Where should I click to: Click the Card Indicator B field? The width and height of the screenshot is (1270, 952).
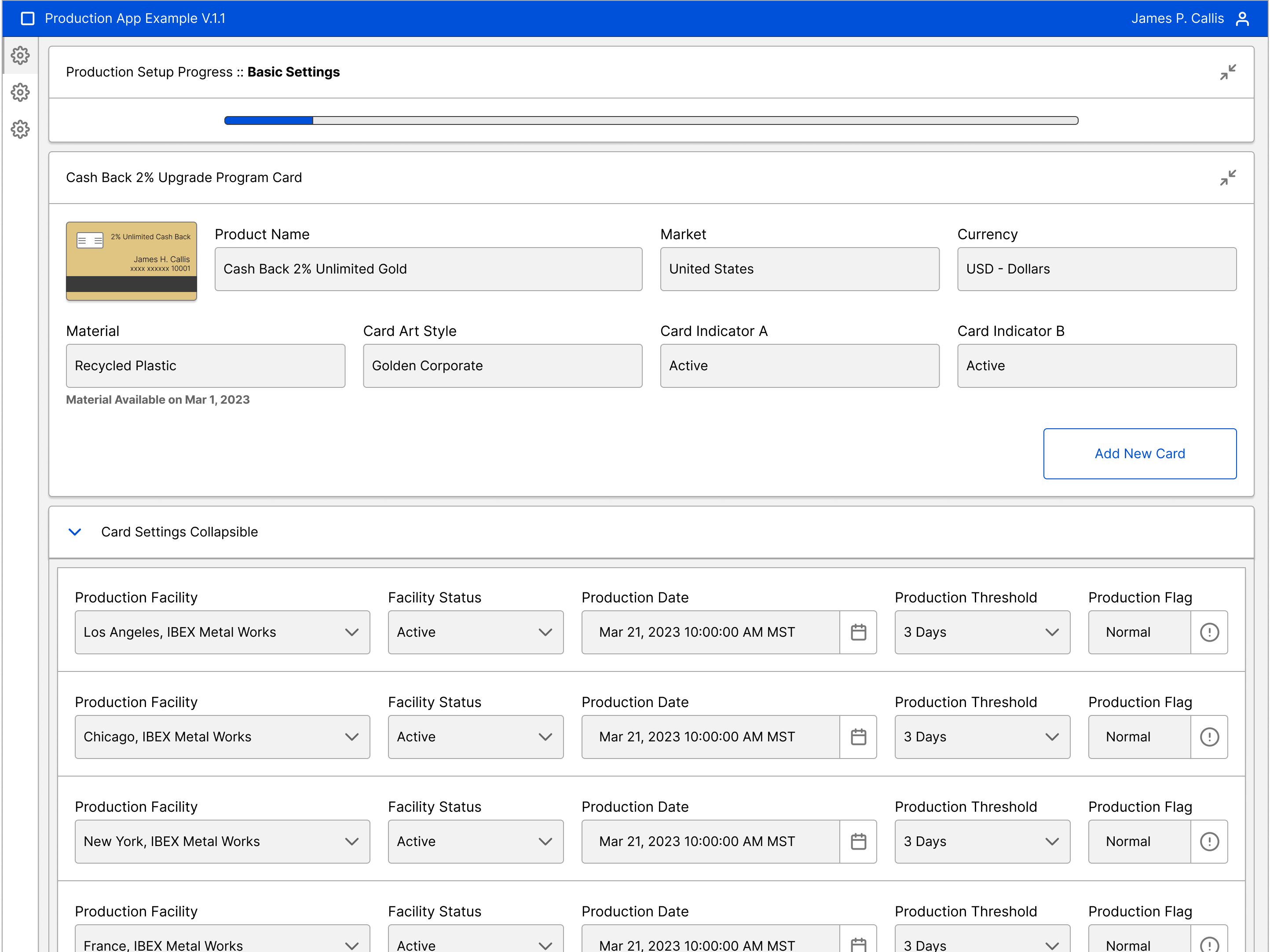(1097, 366)
